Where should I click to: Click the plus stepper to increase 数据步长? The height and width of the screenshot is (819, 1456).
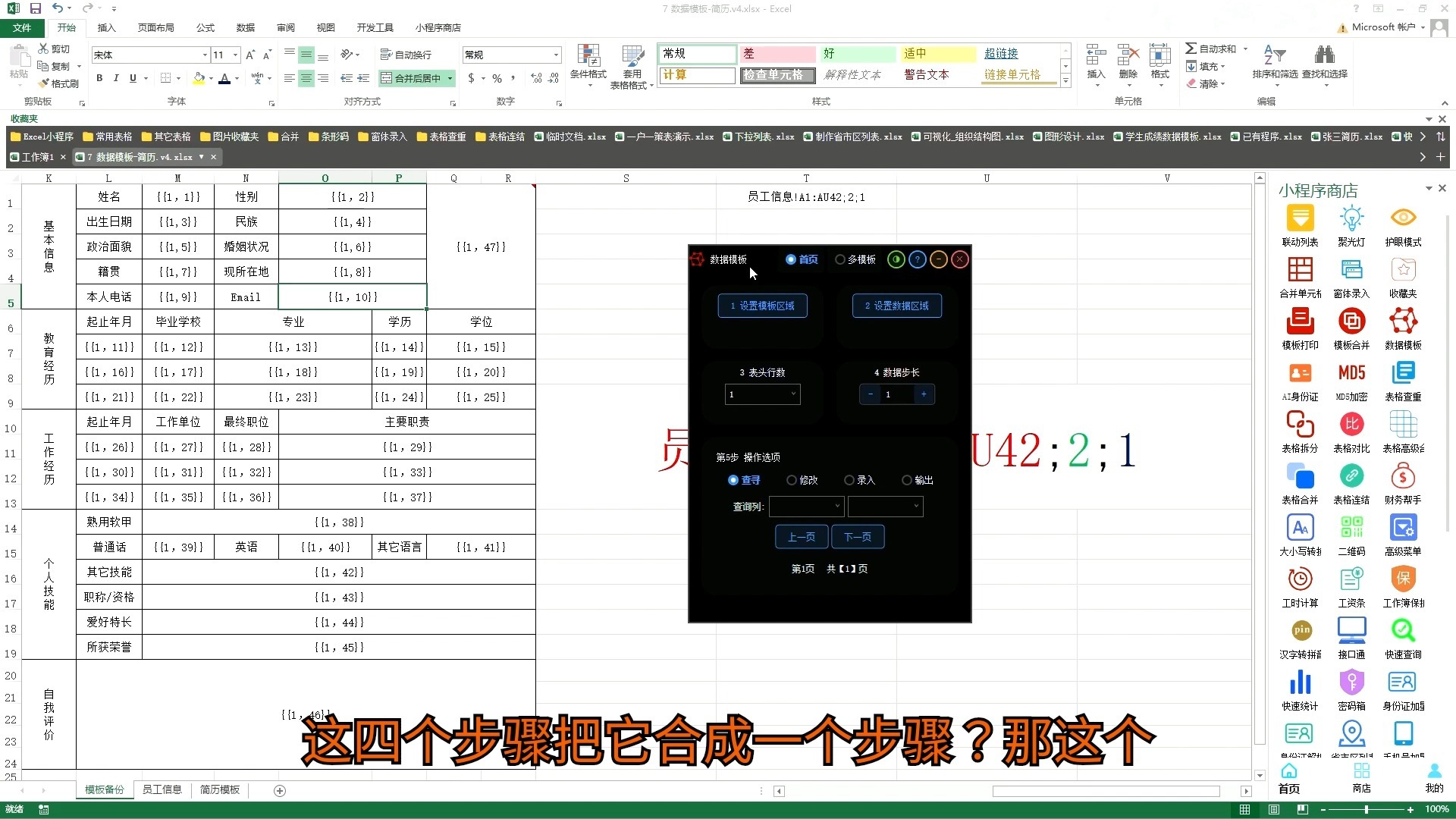click(924, 394)
